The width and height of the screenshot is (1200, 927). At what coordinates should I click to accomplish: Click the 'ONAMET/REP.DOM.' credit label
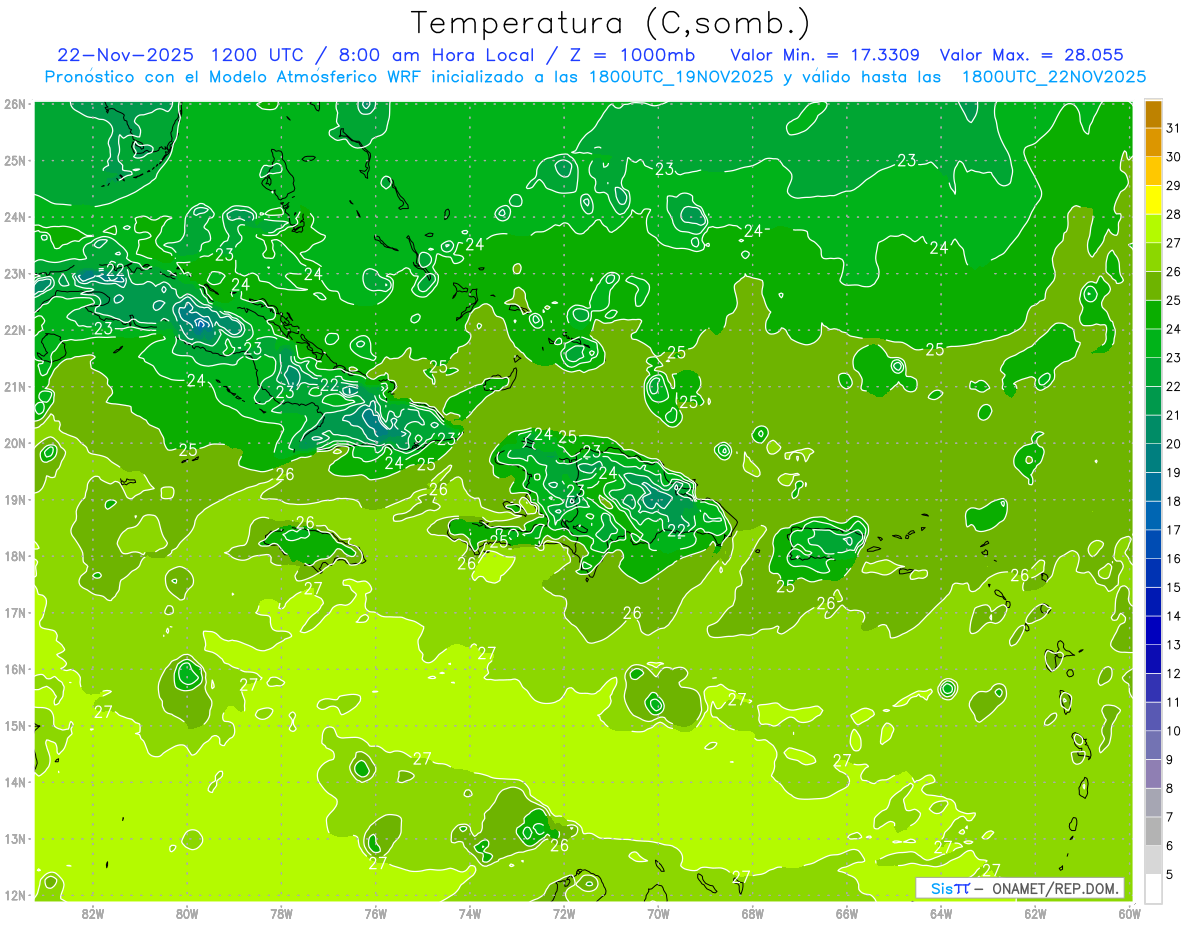[1055, 888]
